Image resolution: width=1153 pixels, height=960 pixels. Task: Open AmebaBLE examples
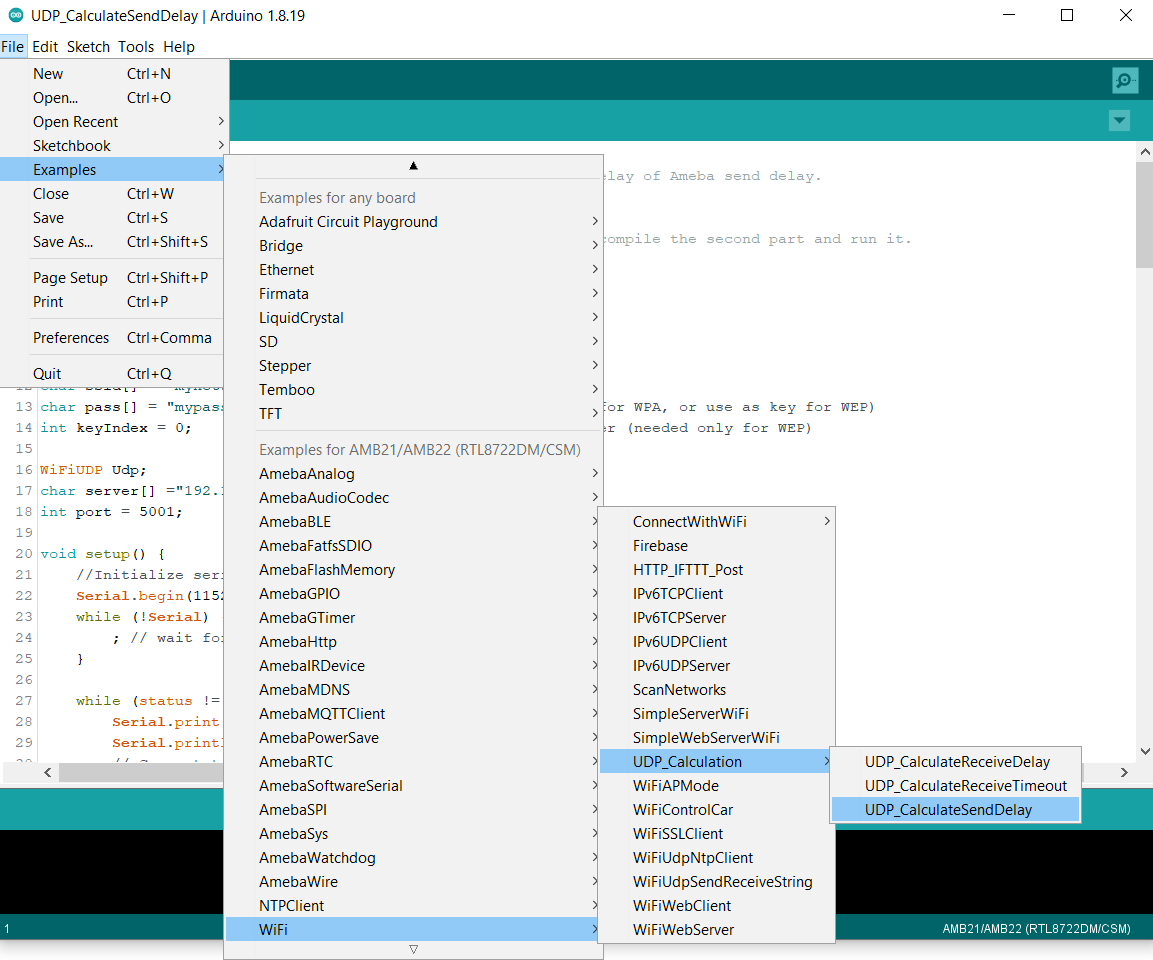[x=413, y=522]
